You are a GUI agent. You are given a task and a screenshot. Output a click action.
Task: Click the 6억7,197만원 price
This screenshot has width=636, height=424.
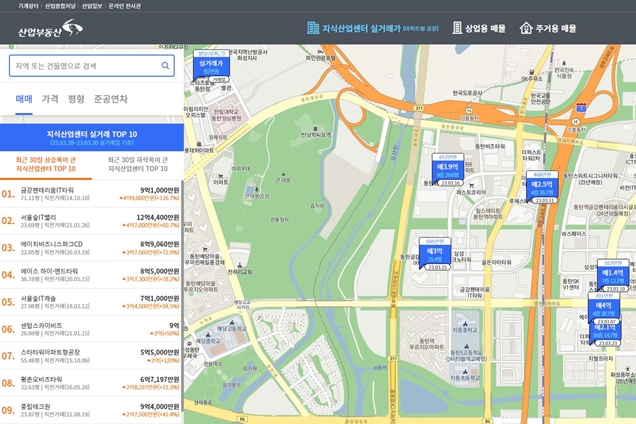click(159, 379)
